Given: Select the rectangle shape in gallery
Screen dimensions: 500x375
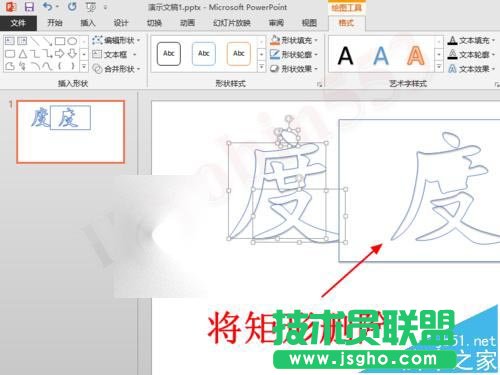Looking at the screenshot, I should pos(60,41).
